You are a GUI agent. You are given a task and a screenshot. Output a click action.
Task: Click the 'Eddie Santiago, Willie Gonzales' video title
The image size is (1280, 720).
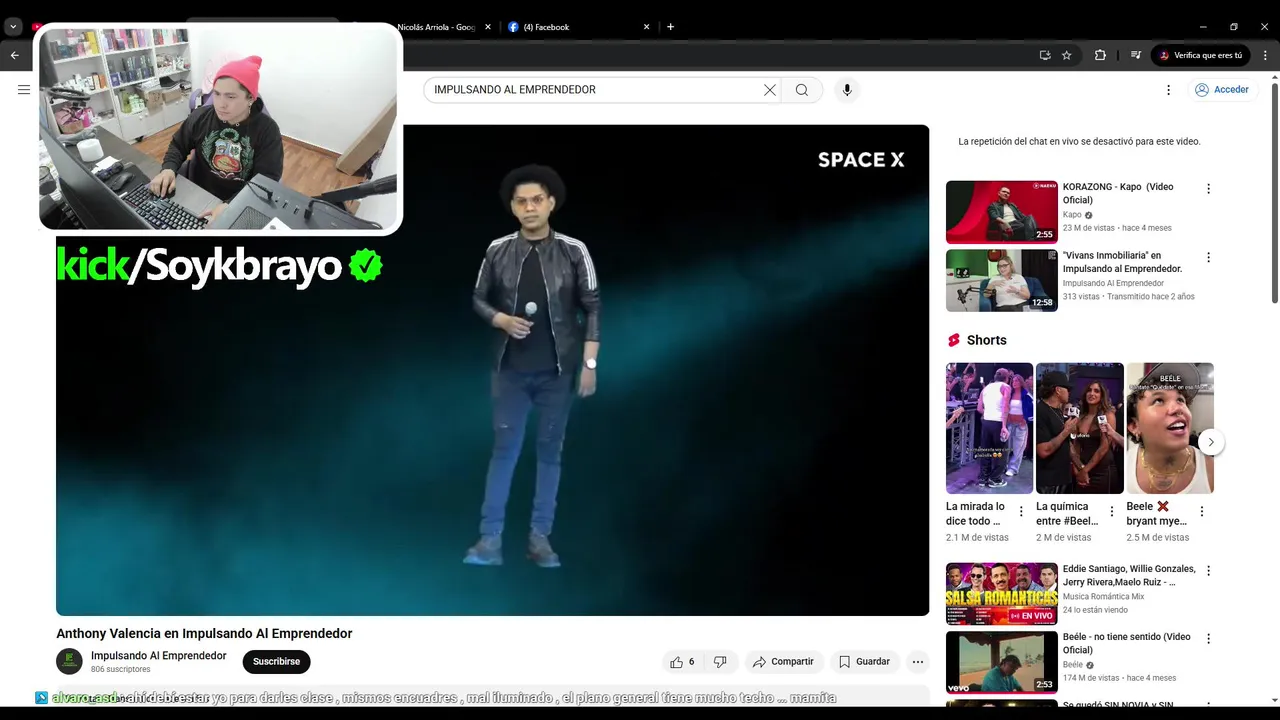(1129, 575)
